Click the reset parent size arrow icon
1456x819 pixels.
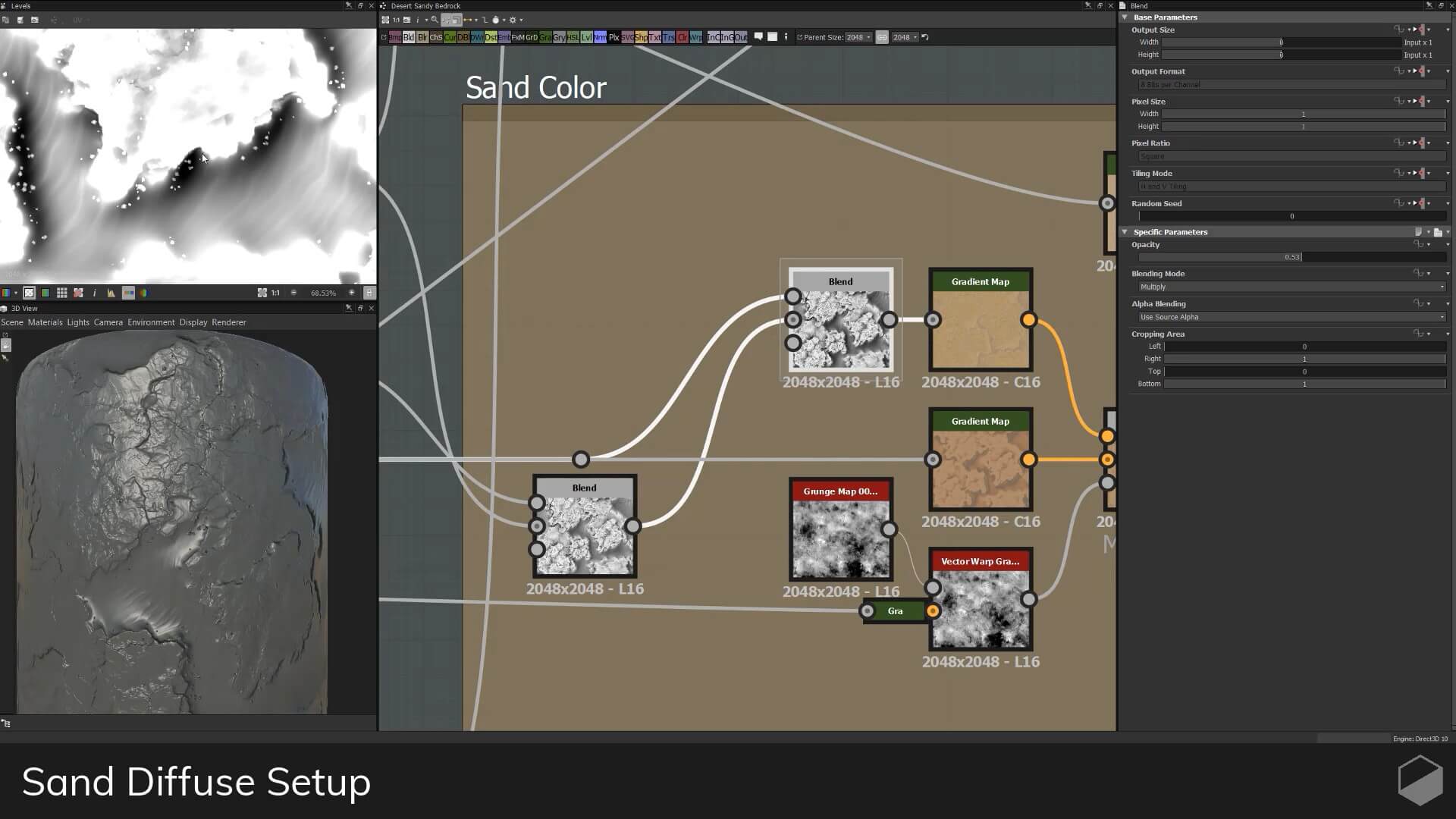(x=925, y=37)
